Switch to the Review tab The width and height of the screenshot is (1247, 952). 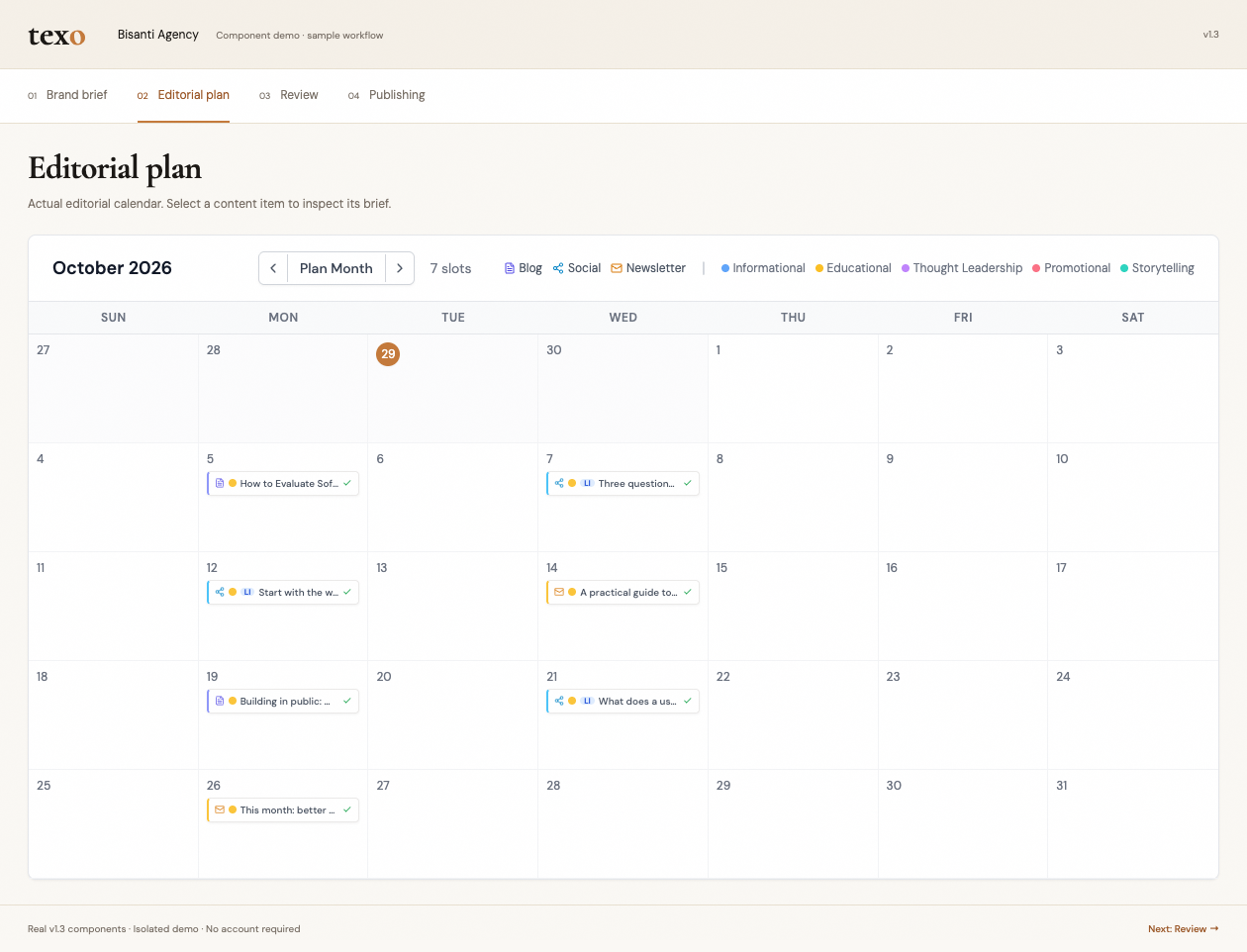(289, 95)
